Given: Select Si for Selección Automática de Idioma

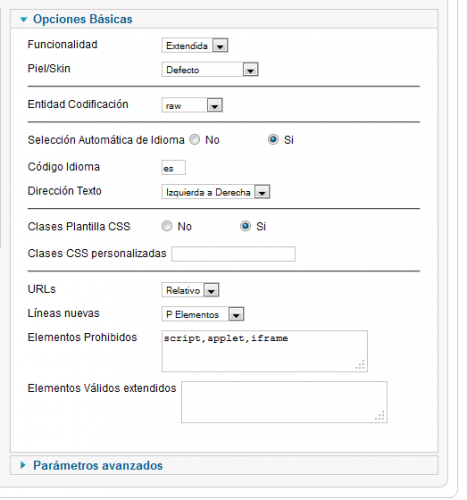Looking at the screenshot, I should [x=273, y=140].
